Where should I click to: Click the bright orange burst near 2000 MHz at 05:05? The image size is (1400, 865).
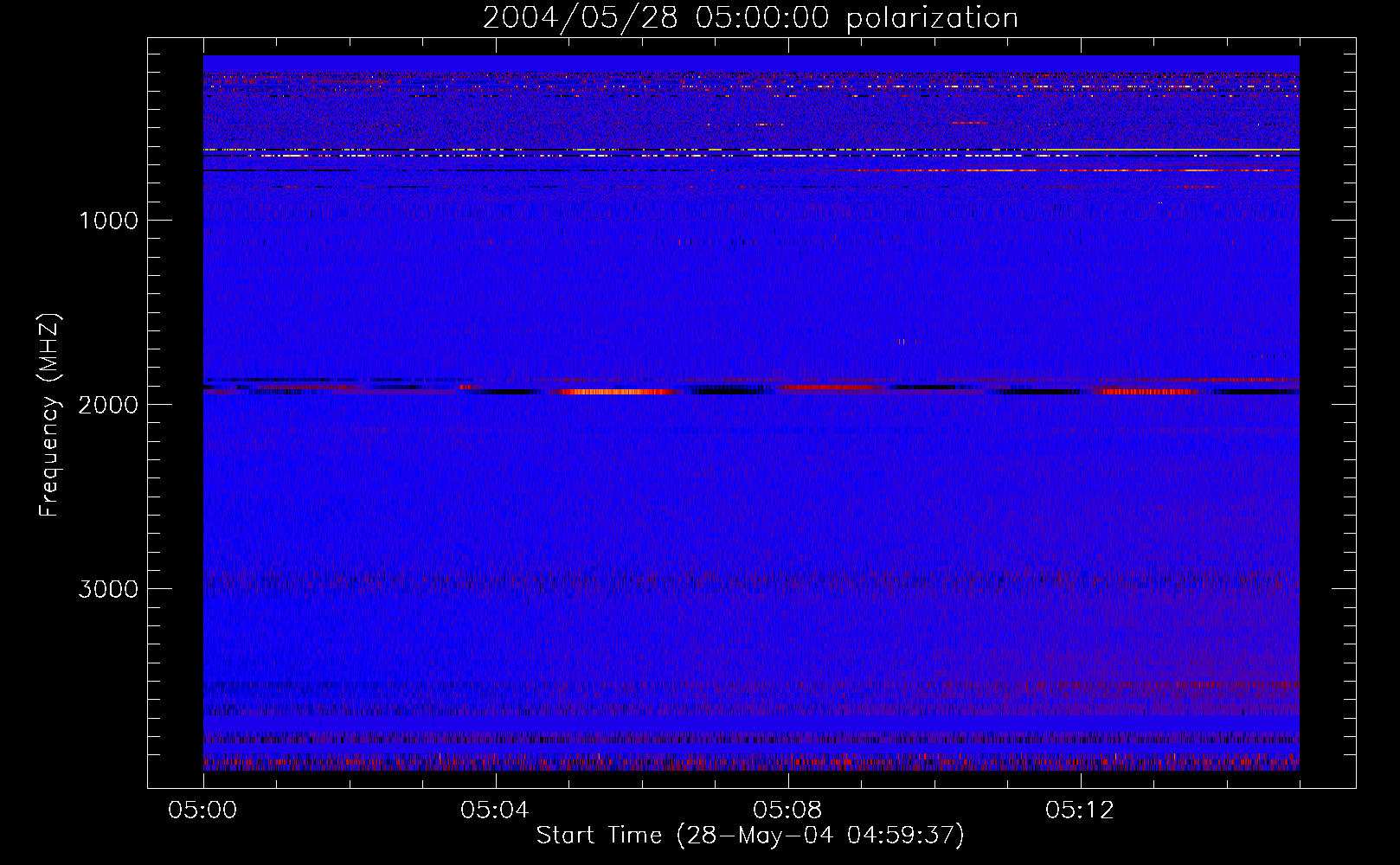tap(619, 392)
